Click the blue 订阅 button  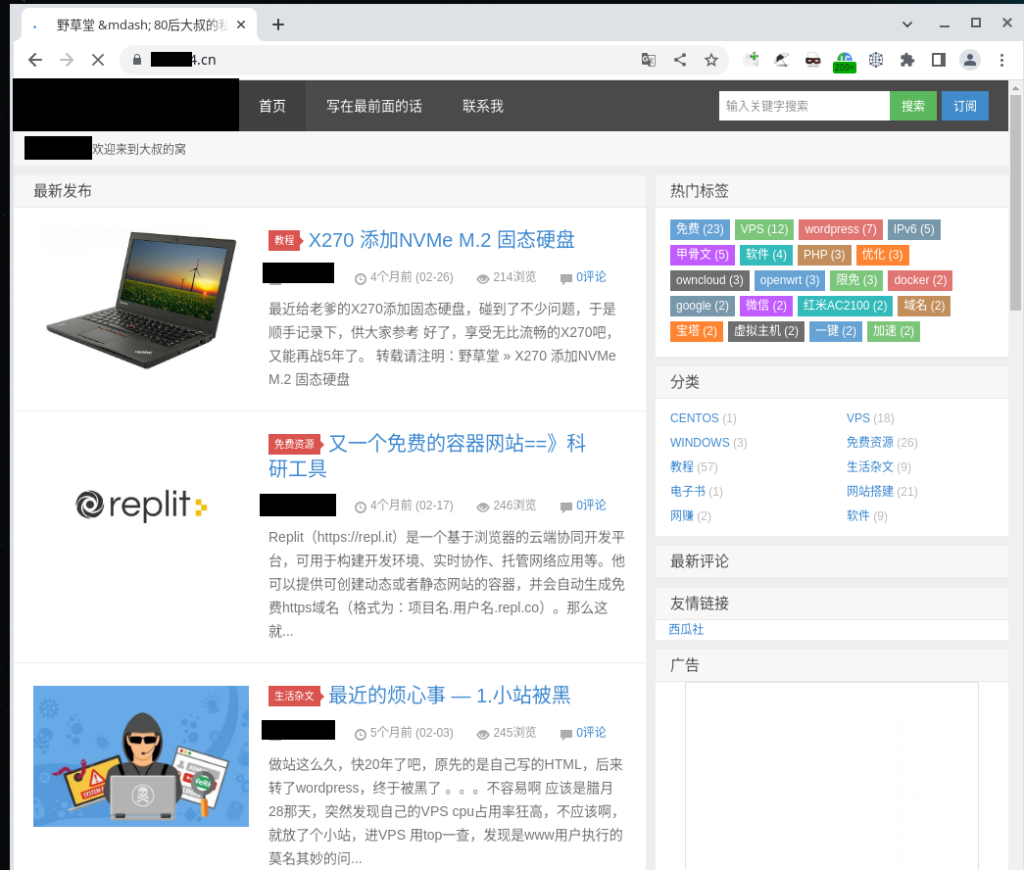[x=964, y=106]
